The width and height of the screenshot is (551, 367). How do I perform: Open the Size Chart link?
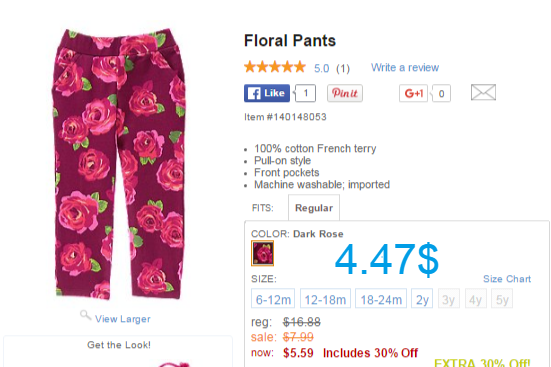pyautogui.click(x=507, y=279)
